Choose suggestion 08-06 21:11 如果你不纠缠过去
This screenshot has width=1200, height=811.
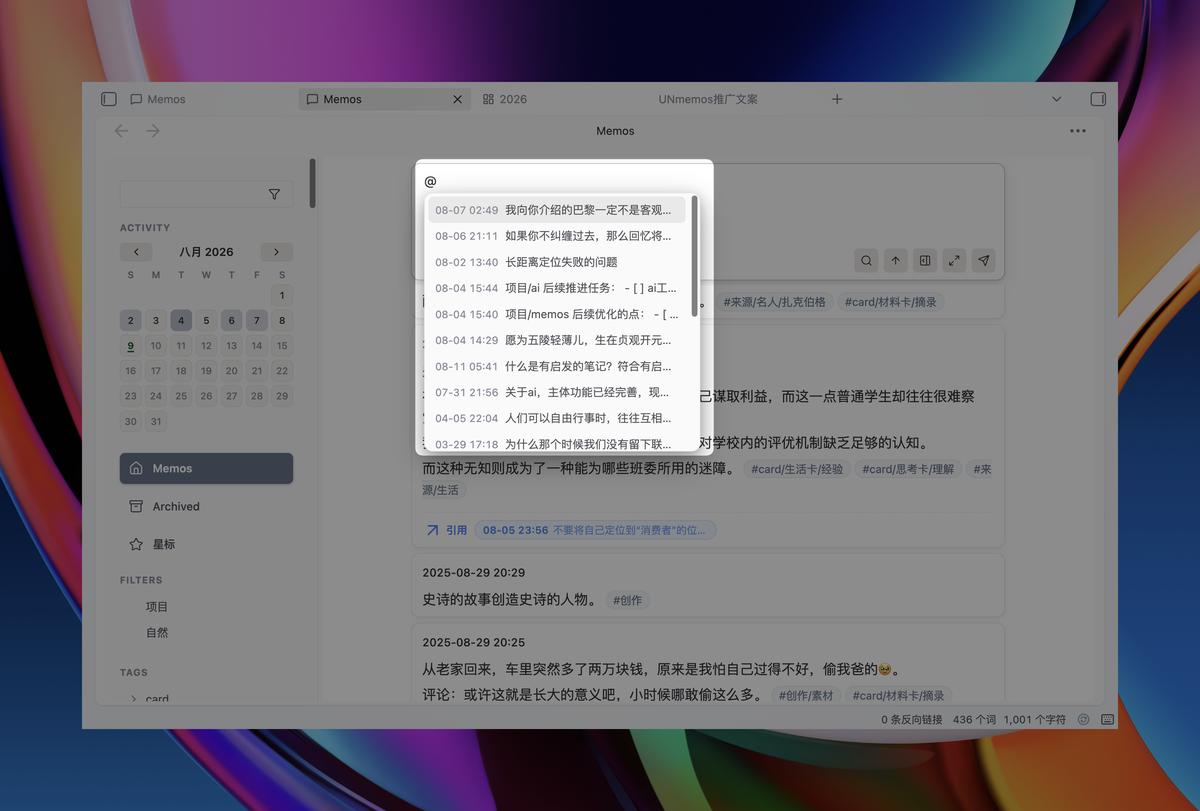click(x=556, y=236)
